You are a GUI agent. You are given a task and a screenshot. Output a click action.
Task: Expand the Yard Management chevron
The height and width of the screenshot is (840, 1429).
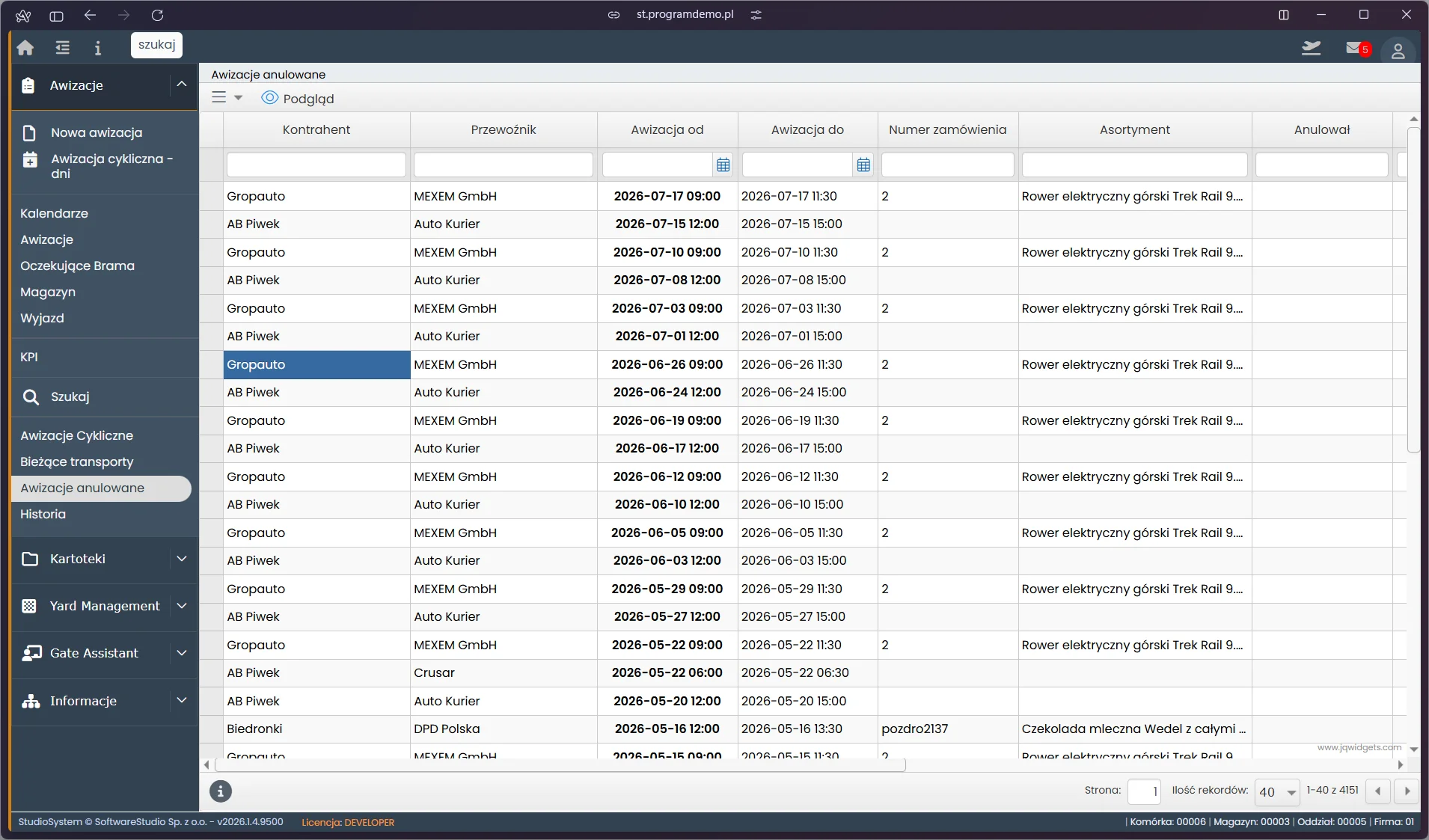(182, 606)
